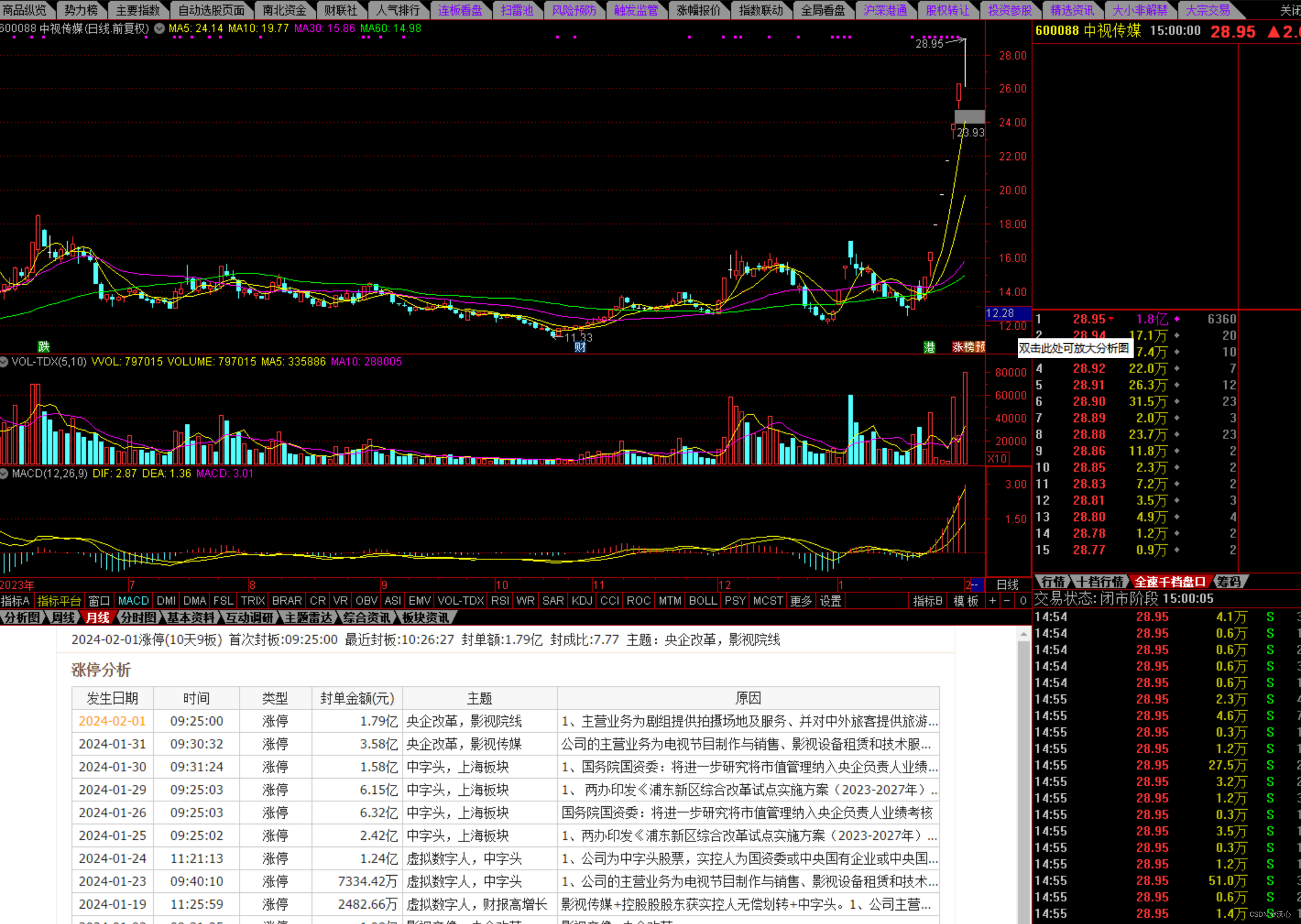Open the 模板 template menu
The height and width of the screenshot is (924, 1301).
pos(966,601)
